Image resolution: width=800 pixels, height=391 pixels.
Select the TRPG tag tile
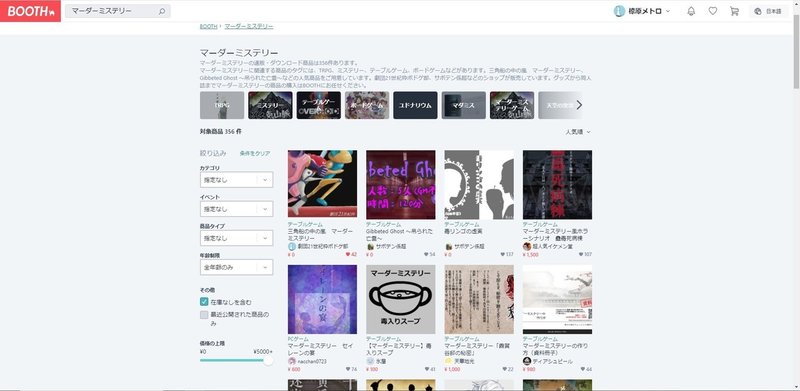pyautogui.click(x=222, y=105)
